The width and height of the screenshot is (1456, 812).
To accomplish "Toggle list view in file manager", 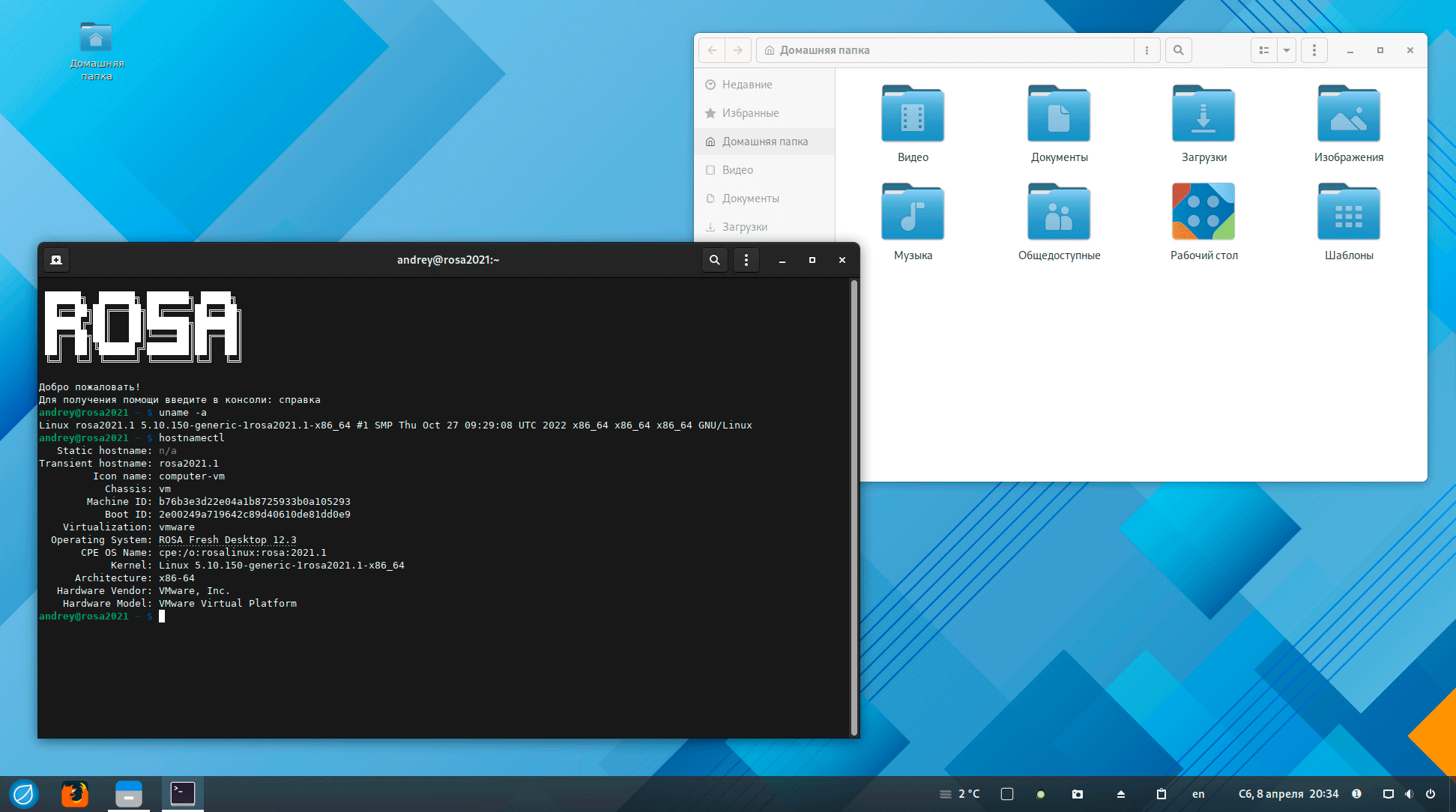I will coord(1263,50).
